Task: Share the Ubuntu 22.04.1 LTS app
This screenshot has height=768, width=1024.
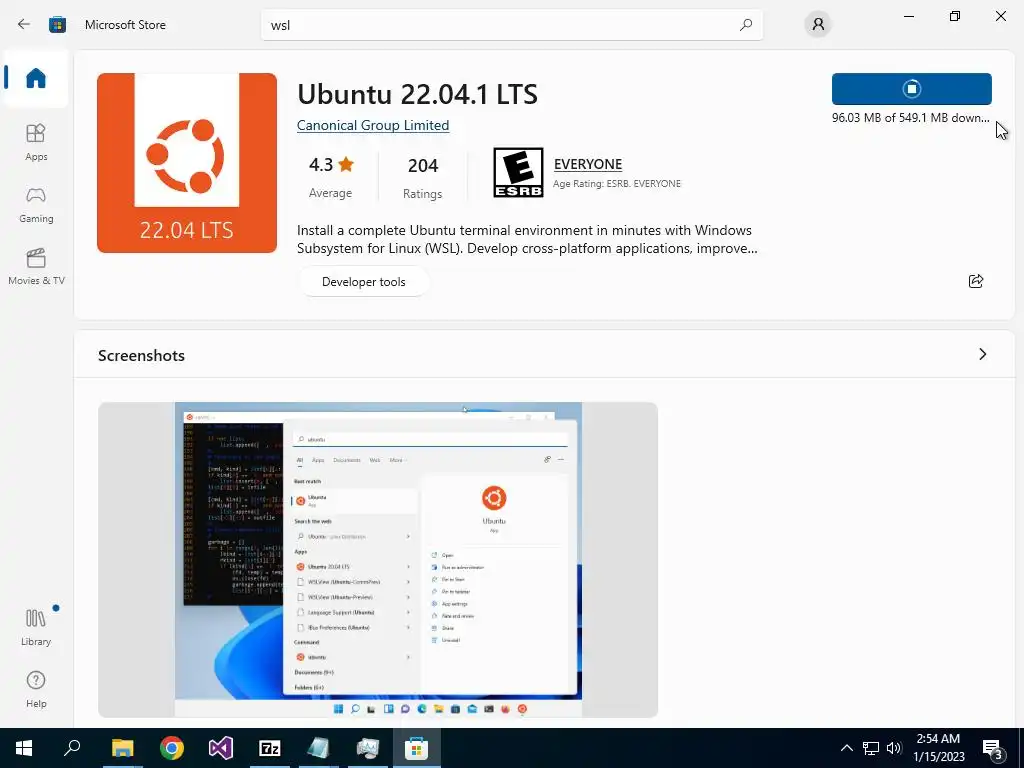Action: (x=976, y=281)
